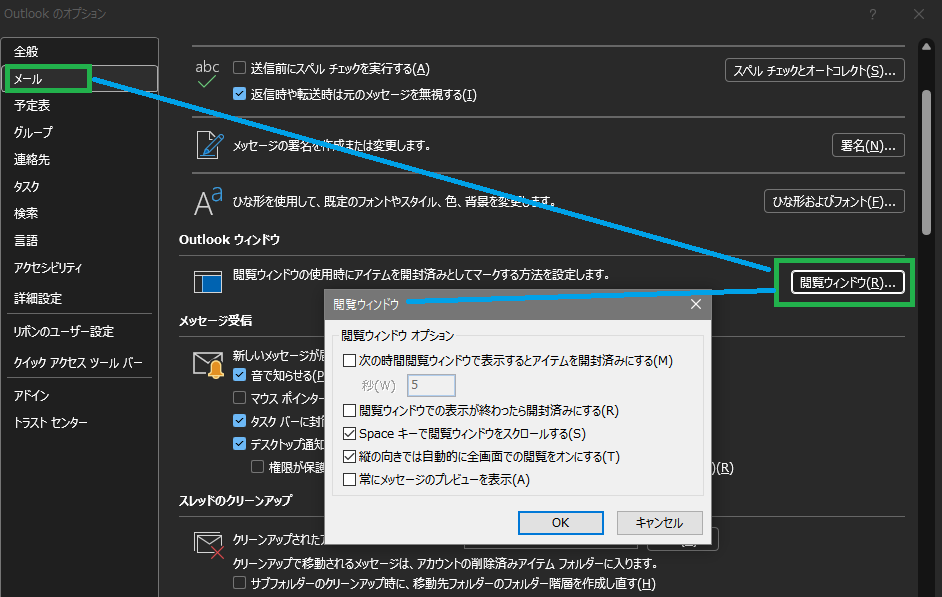Viewport: 942px width, 597px height.
Task: Click the vertical scrollbar thumb
Action: (926, 162)
